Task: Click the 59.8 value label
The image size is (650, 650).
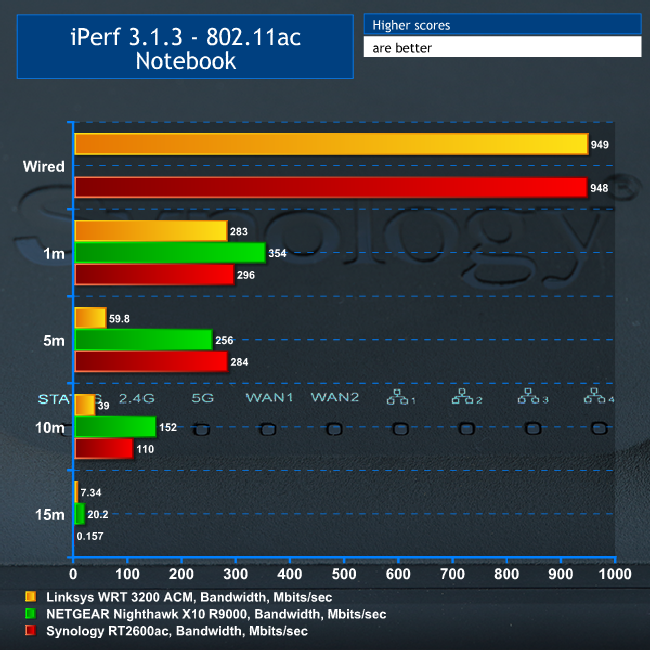Action: tap(119, 319)
